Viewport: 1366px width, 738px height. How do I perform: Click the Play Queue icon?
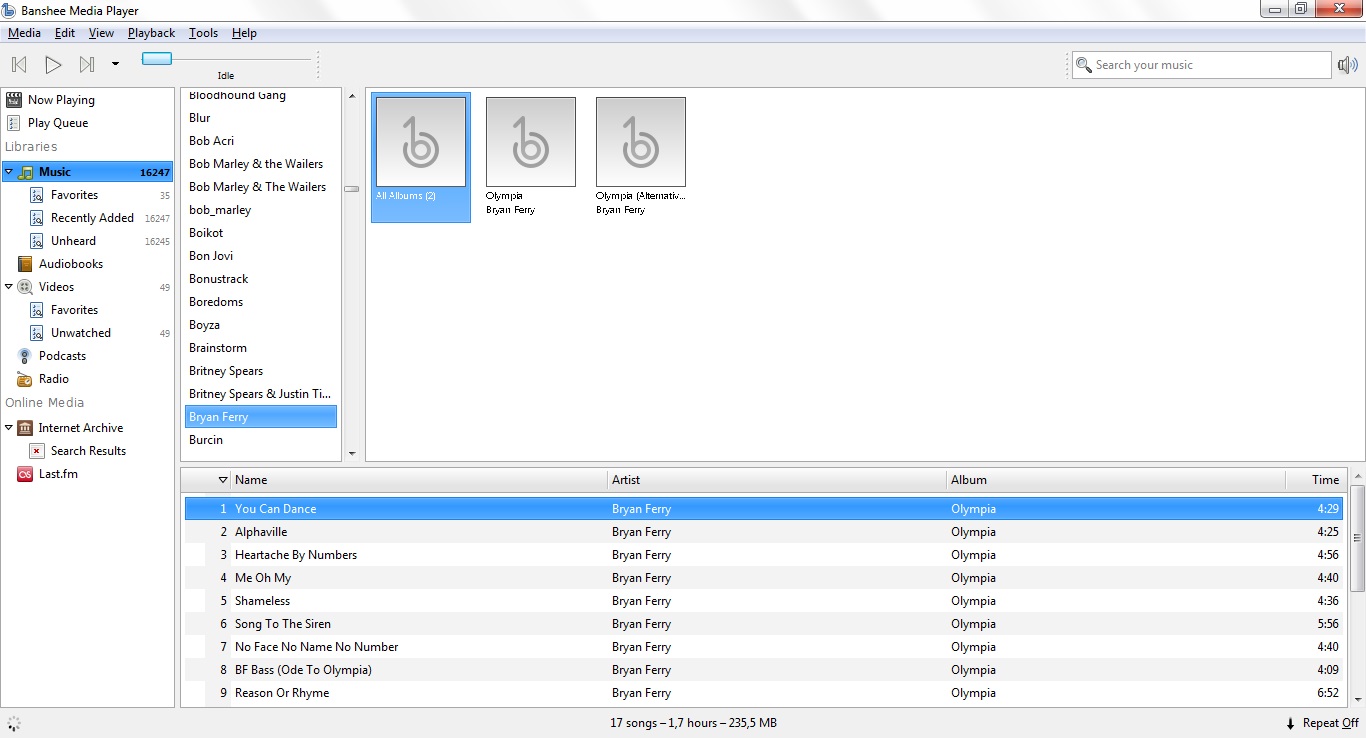pyautogui.click(x=14, y=123)
